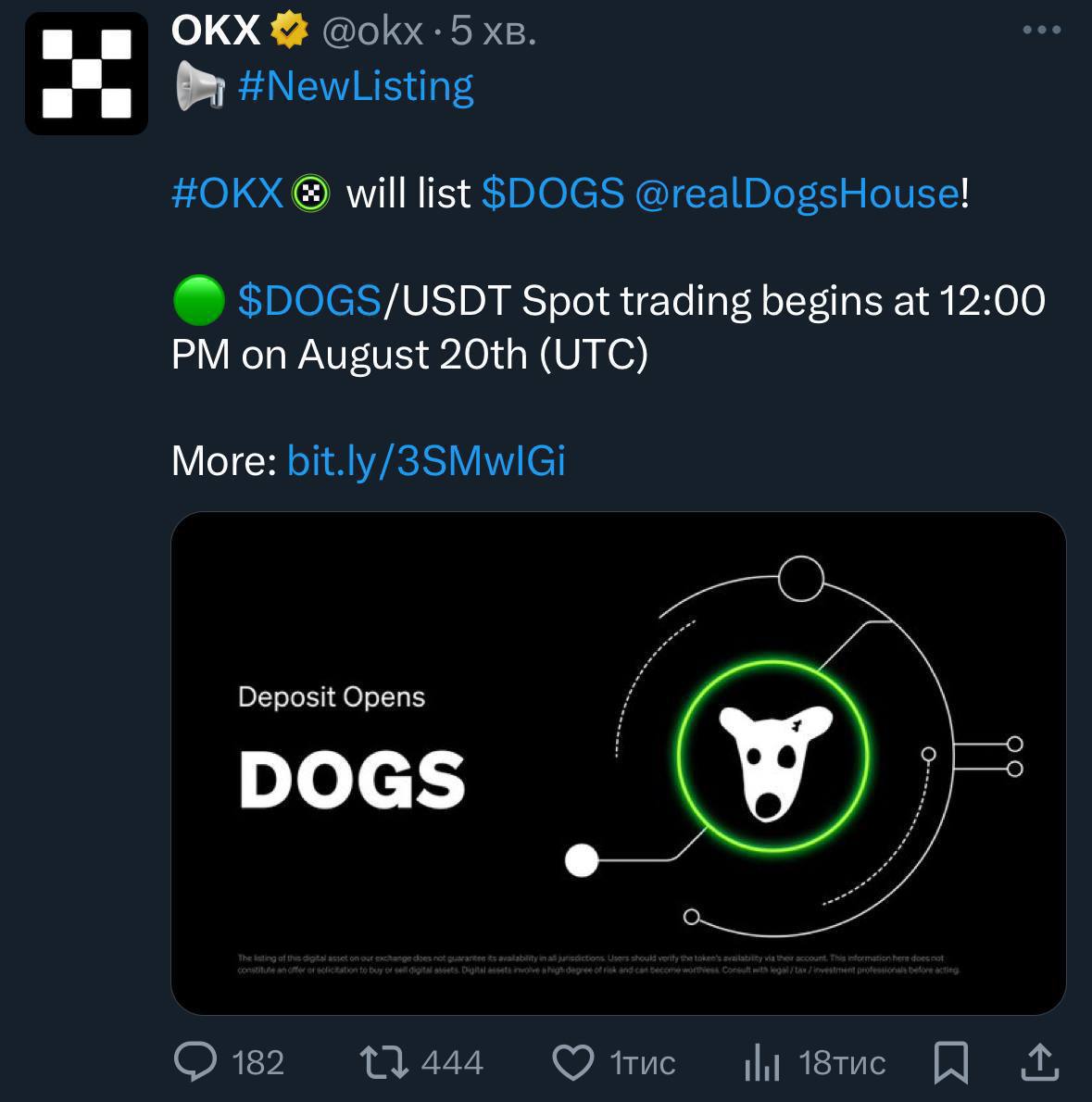
Task: Open view analytics bar-chart icon
Action: tap(762, 1062)
